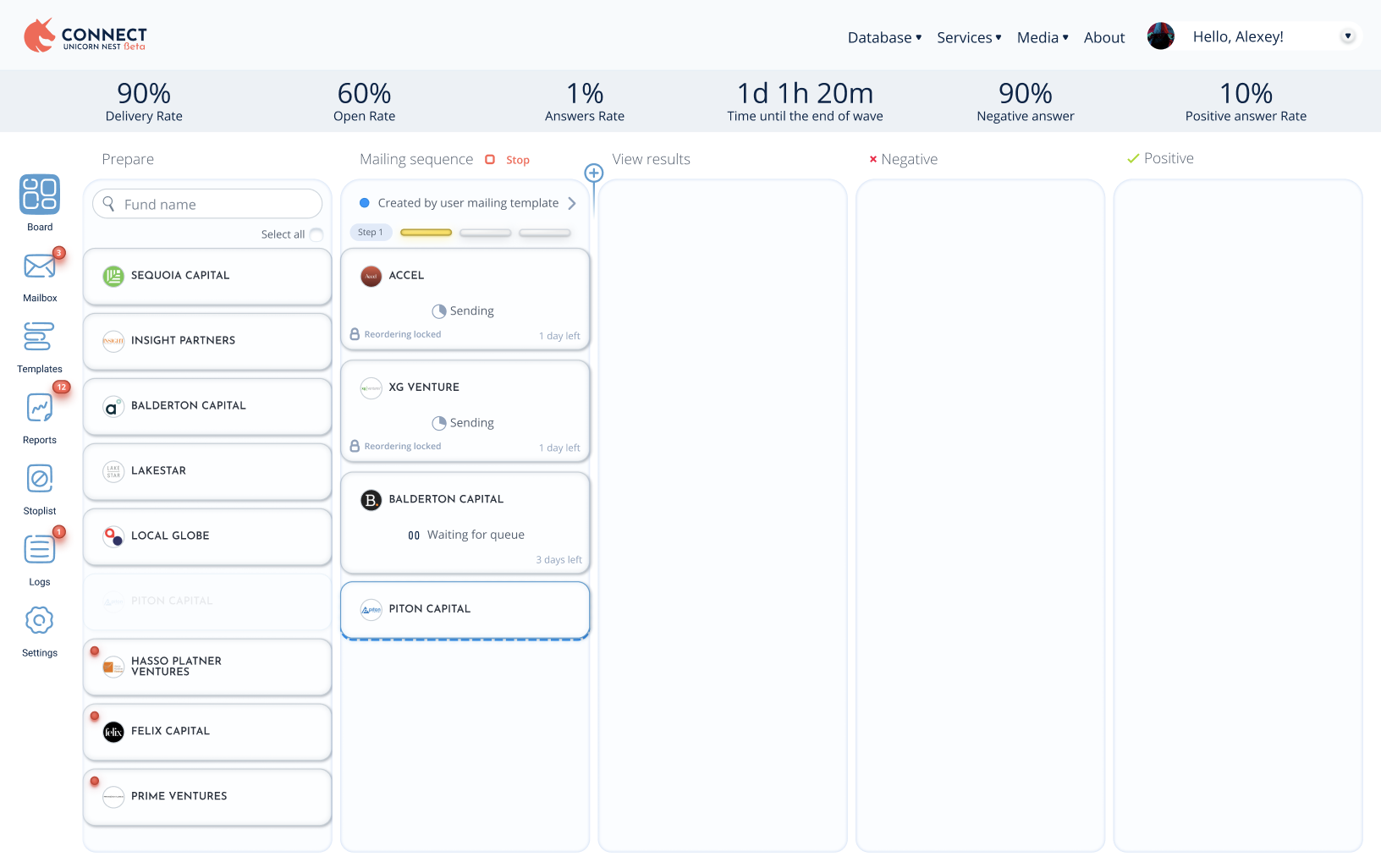Click the third gray step progress bar
This screenshot has width=1381, height=868.
coord(545,233)
